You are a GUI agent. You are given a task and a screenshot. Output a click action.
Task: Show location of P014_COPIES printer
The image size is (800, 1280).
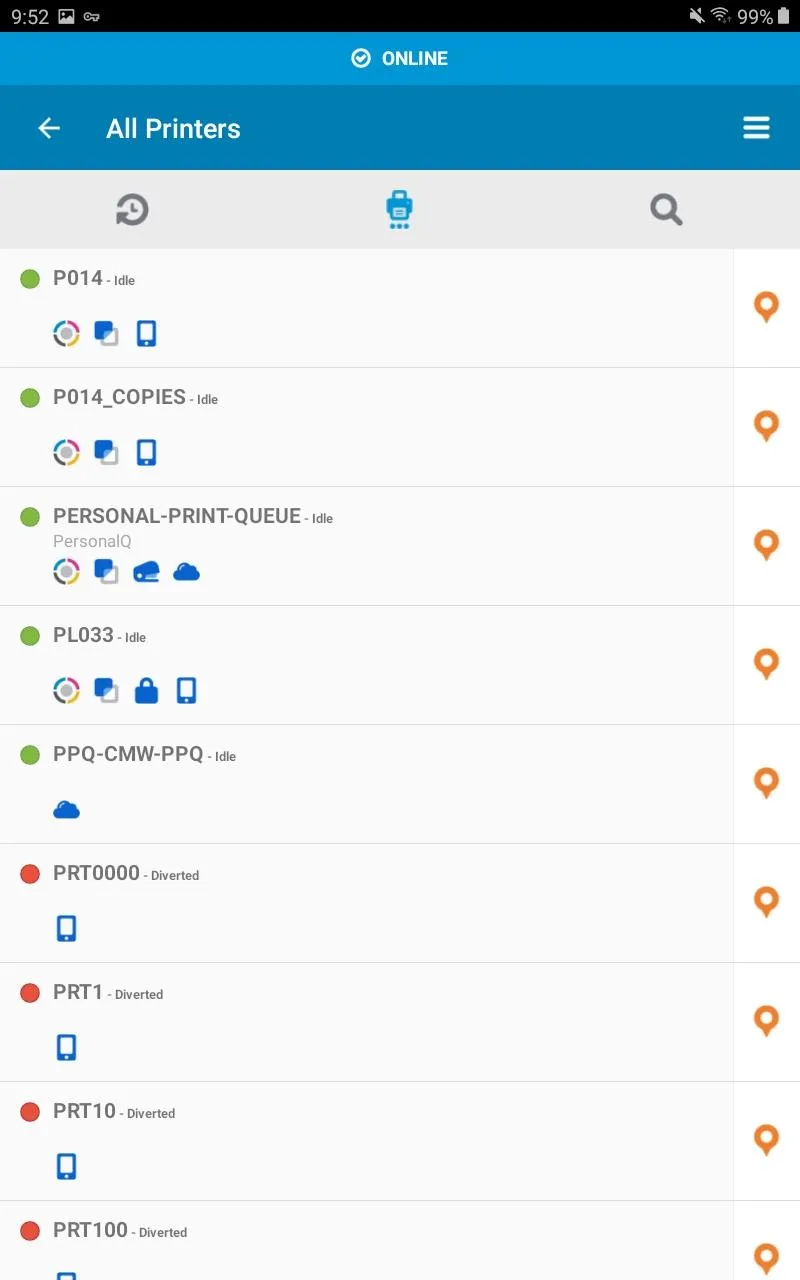[x=766, y=426]
